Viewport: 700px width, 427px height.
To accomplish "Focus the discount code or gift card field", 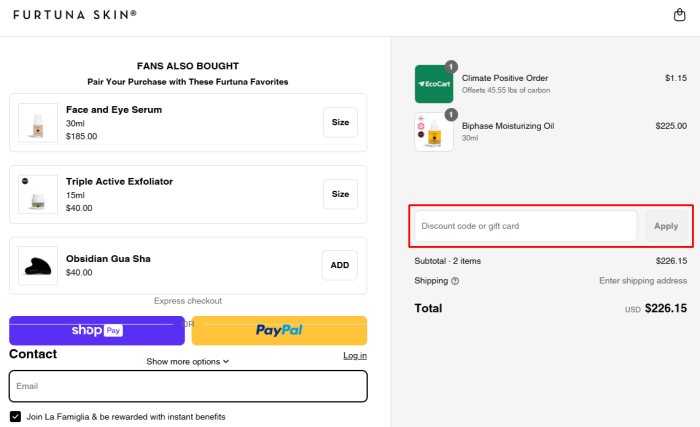I will pyautogui.click(x=525, y=226).
